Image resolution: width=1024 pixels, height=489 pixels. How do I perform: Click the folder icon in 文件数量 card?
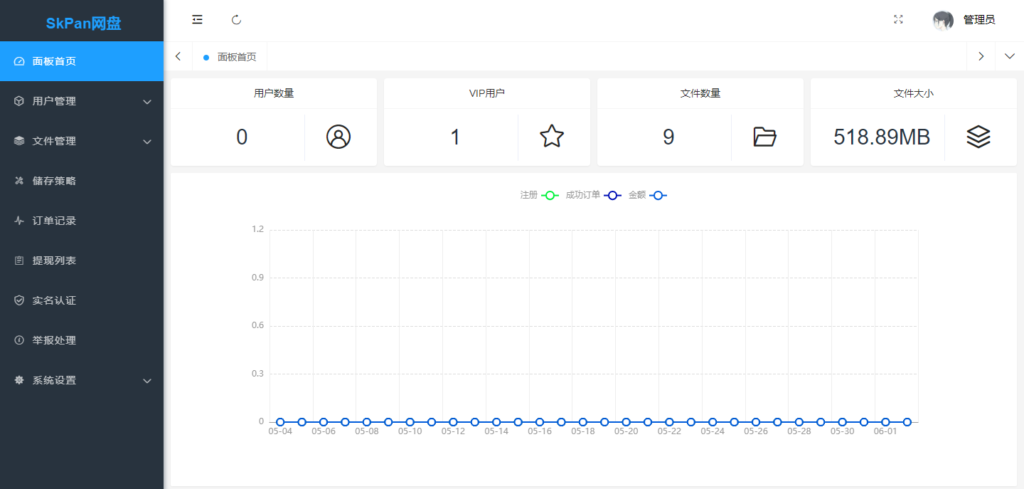pos(765,137)
